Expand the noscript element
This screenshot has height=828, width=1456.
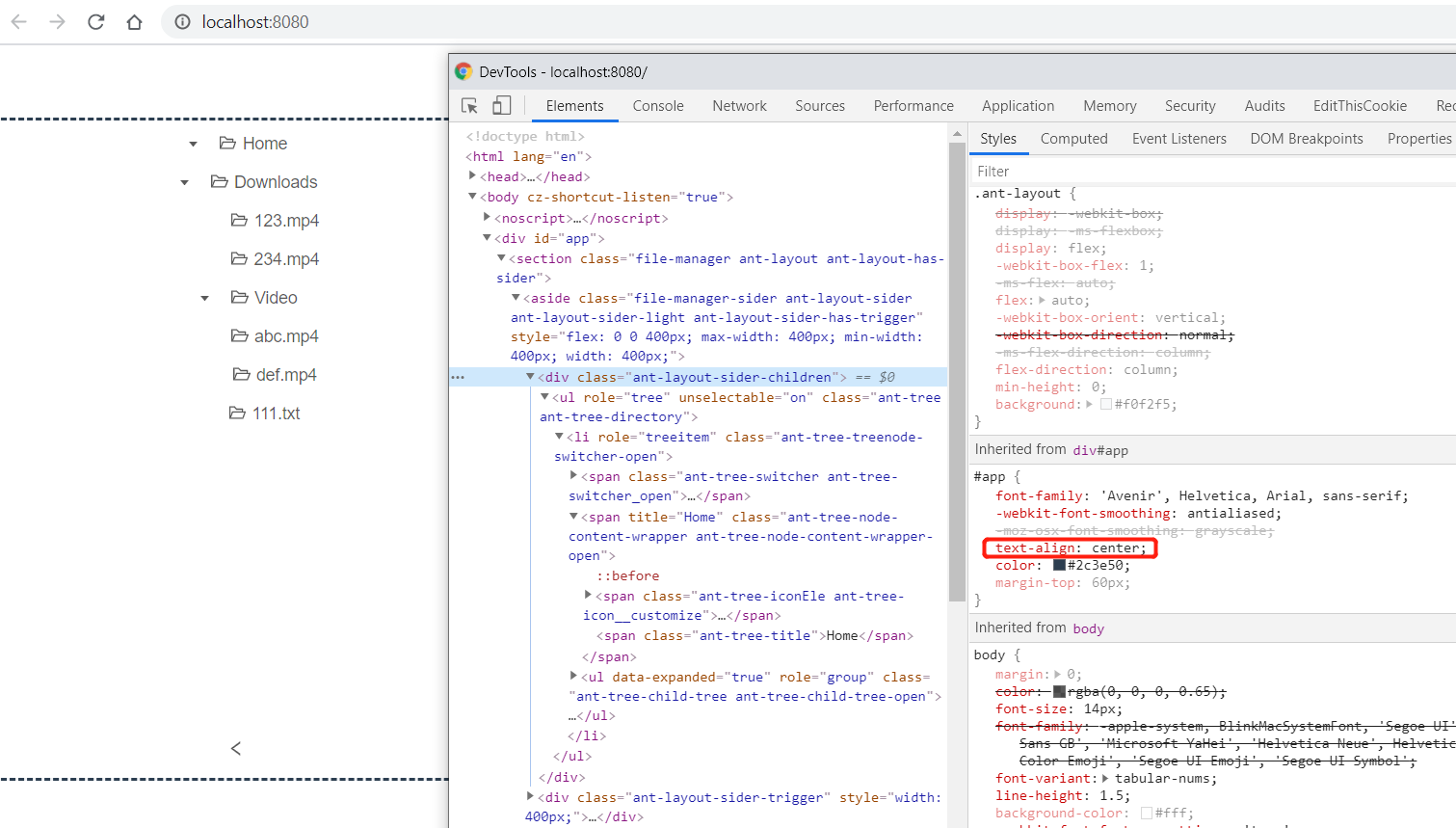(487, 217)
